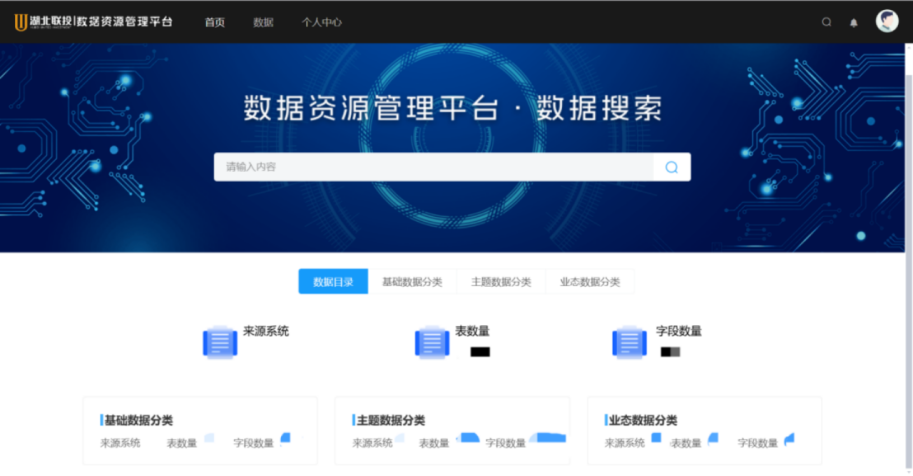Switch to the 主题数据分类 tab
The height and width of the screenshot is (476, 913).
(501, 282)
